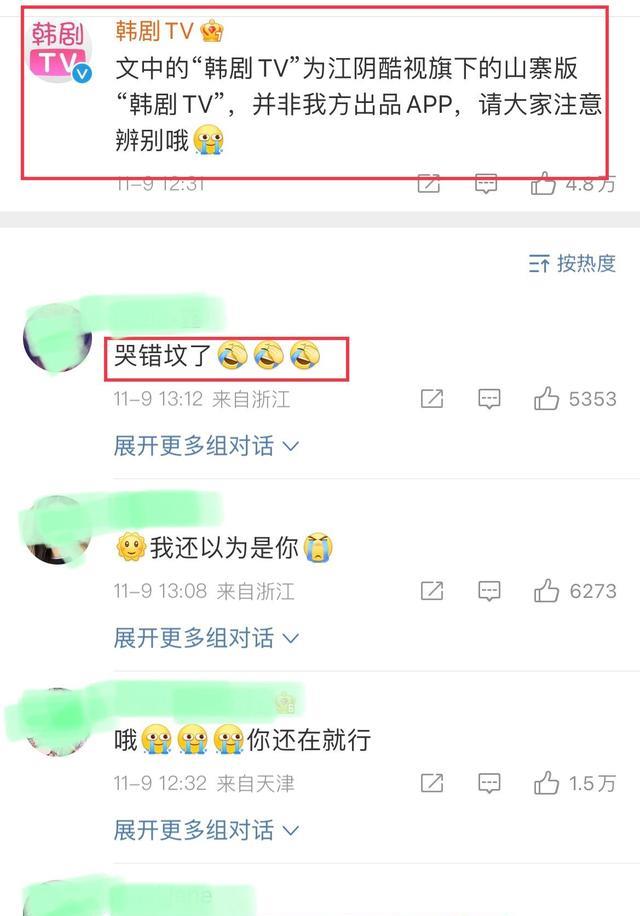Sort comments using 按热度
Screen dimensions: 640x916
(572, 263)
